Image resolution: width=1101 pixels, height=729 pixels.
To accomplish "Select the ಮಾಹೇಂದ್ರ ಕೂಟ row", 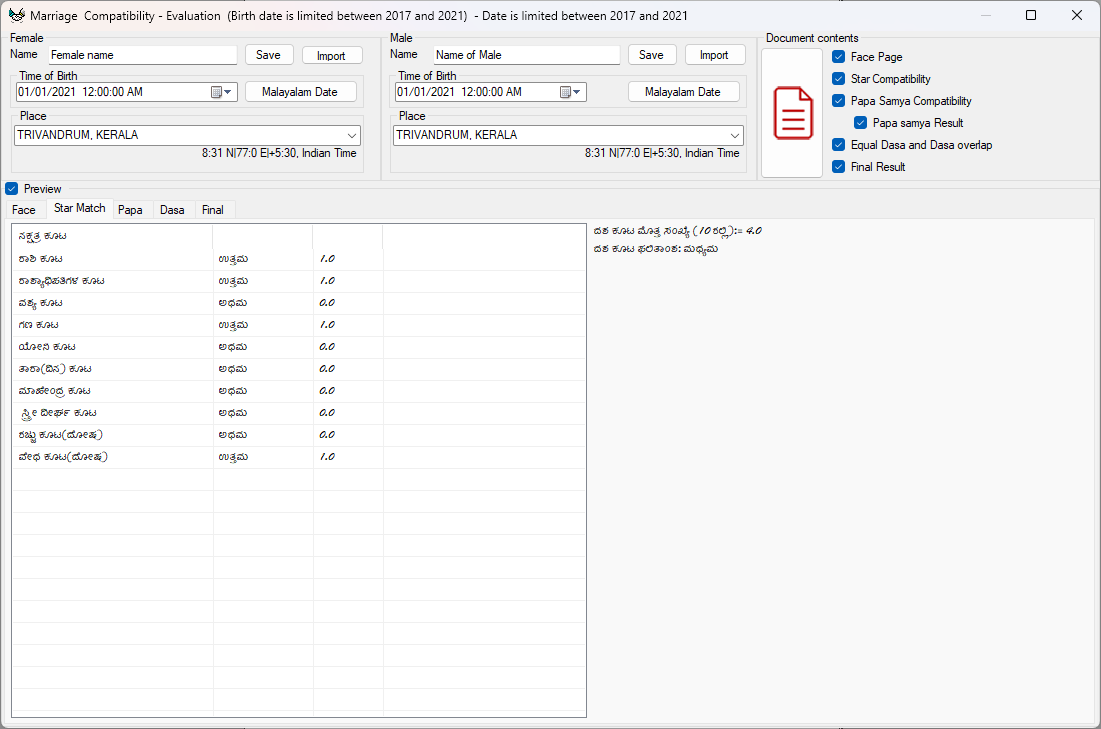I will point(298,391).
